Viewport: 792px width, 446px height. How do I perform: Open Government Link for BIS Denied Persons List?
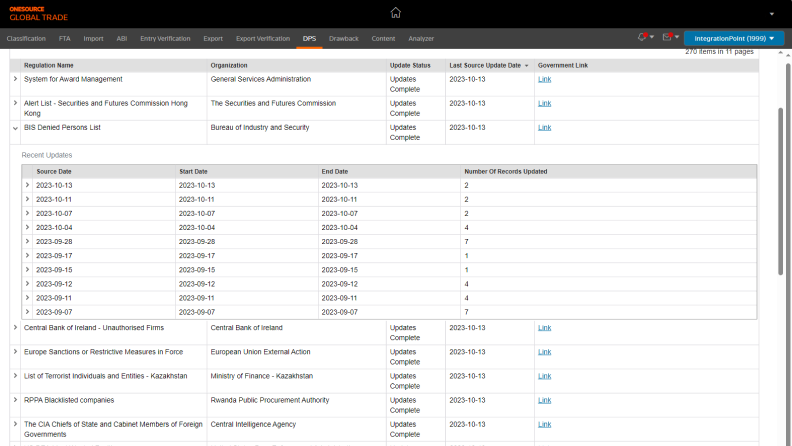(x=544, y=128)
